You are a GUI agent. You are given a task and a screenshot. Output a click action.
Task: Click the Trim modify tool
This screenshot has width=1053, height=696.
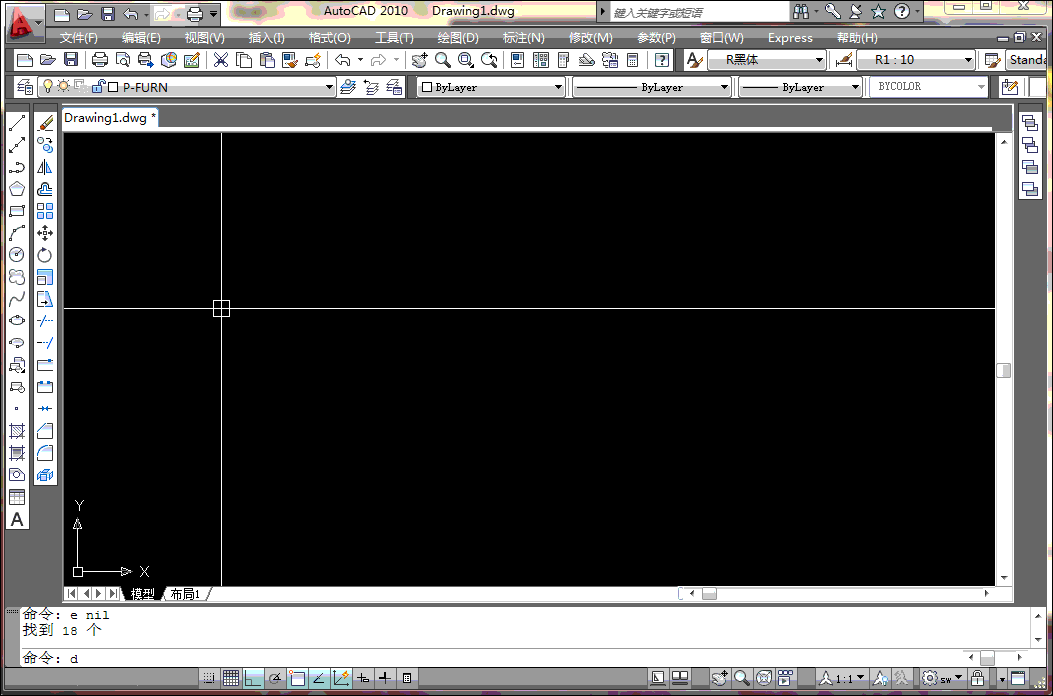(45, 320)
